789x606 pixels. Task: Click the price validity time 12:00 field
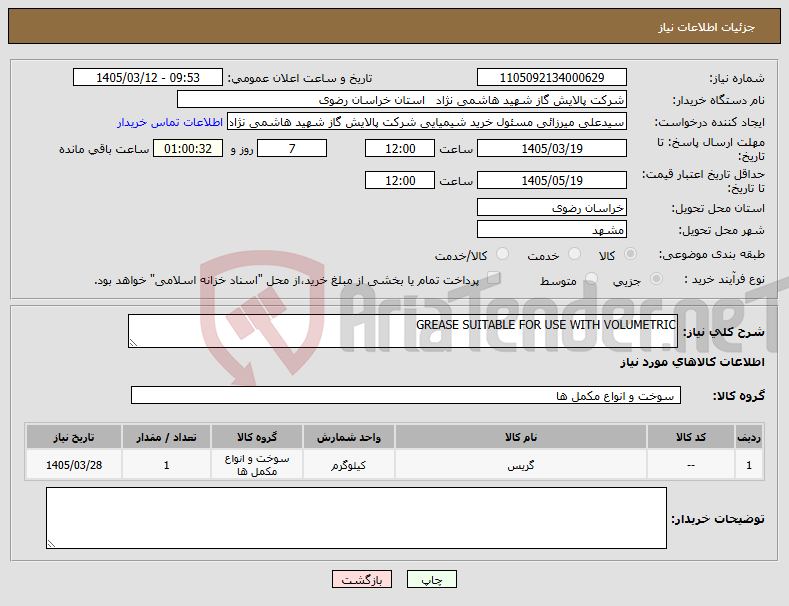pos(400,180)
